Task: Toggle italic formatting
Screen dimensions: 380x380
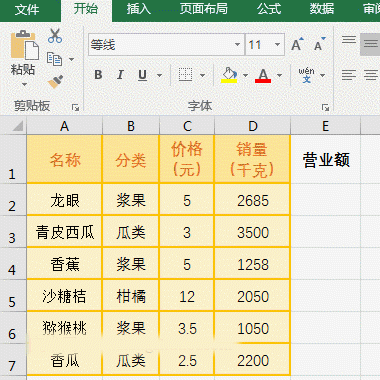Action: [x=120, y=75]
